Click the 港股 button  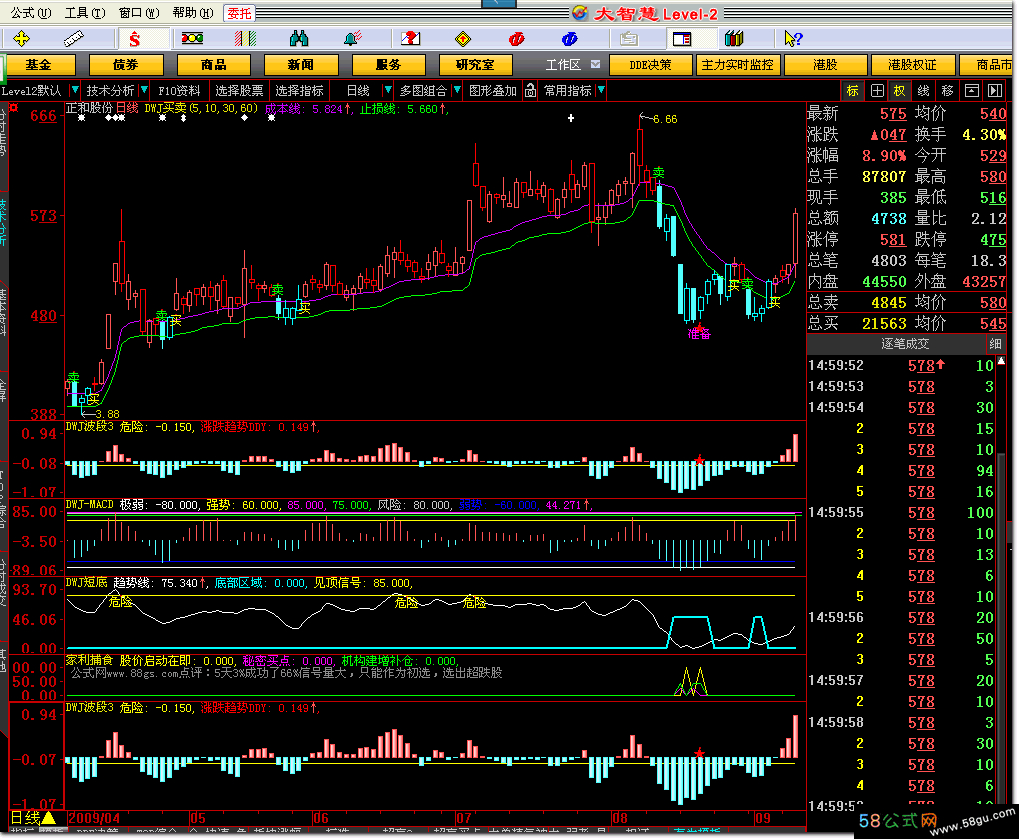(825, 65)
